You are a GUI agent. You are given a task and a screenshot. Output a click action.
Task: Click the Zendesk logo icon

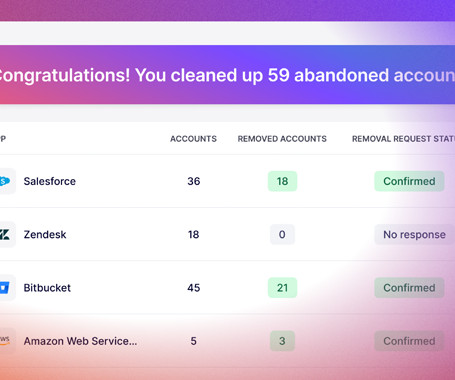5,234
